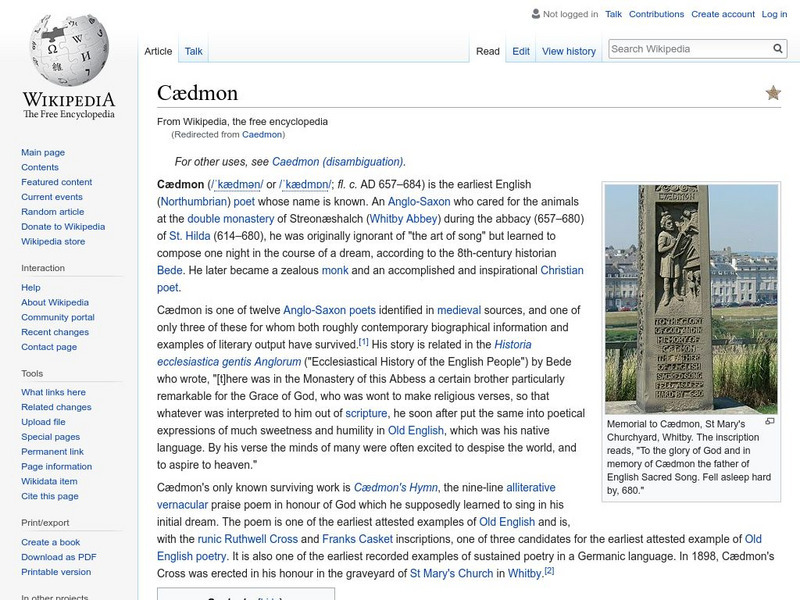Click What links here
This screenshot has height=600, width=800.
[53, 392]
